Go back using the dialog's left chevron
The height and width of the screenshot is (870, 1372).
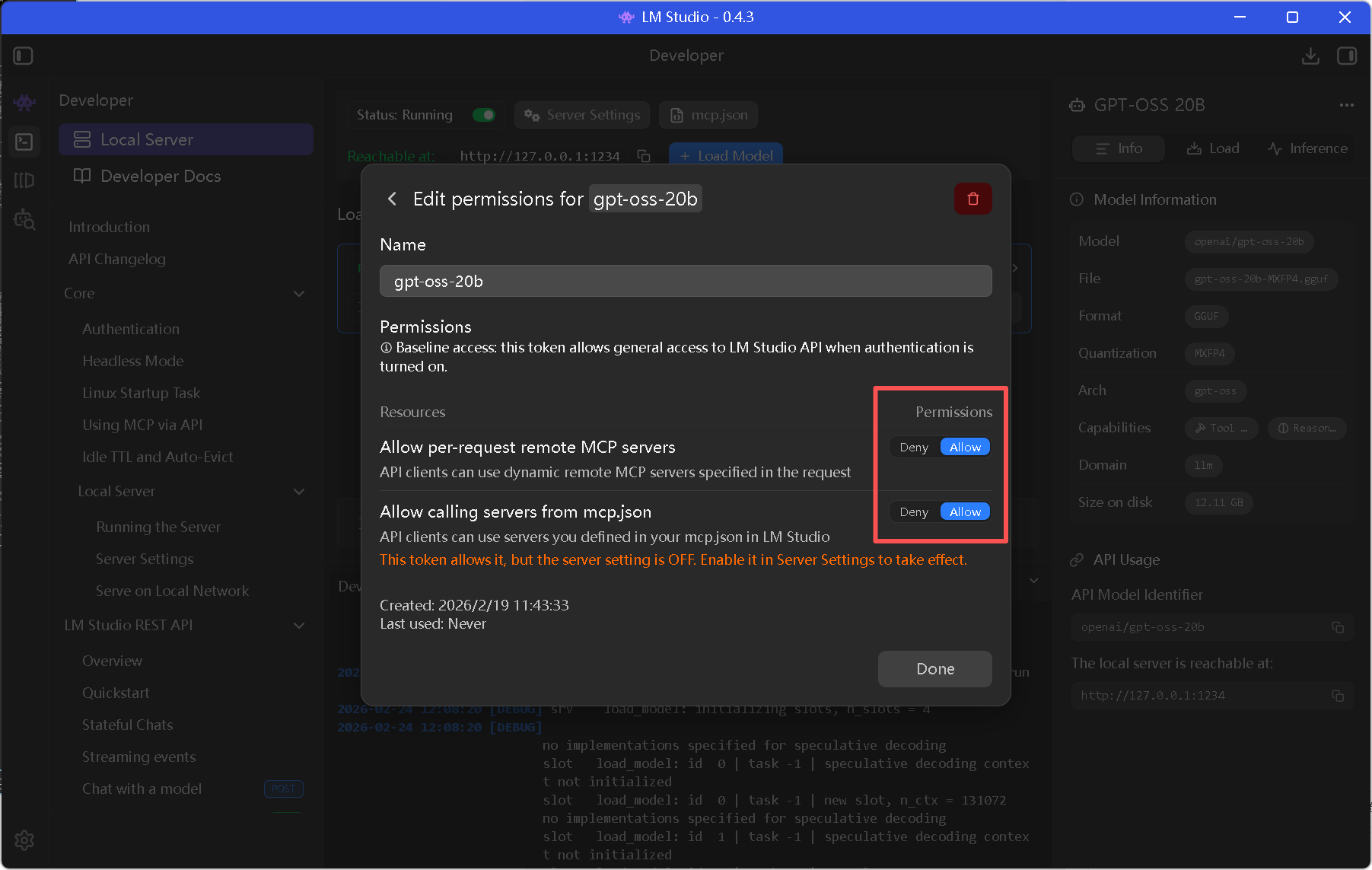392,199
